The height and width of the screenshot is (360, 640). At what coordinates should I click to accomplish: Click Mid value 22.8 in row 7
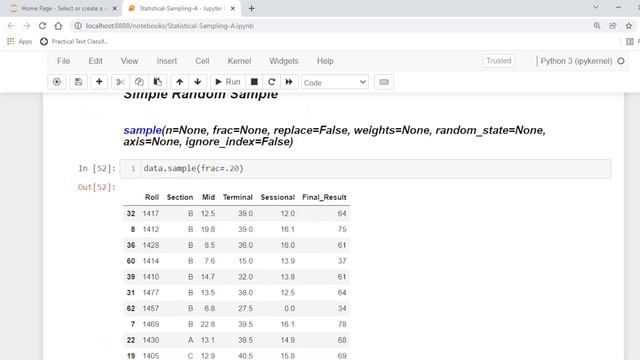pyautogui.click(x=208, y=324)
